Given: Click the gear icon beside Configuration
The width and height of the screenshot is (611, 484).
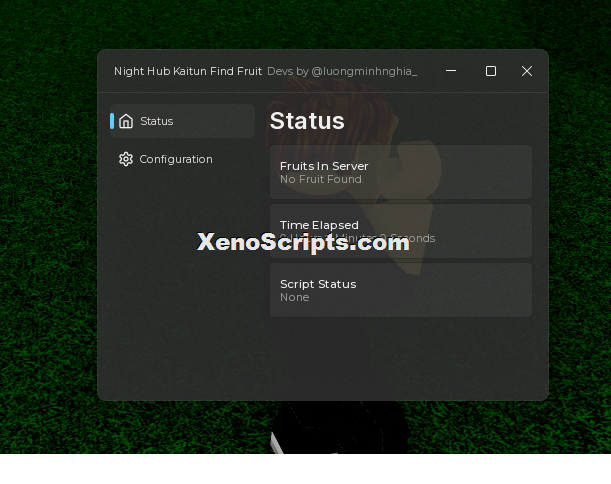Looking at the screenshot, I should [126, 159].
